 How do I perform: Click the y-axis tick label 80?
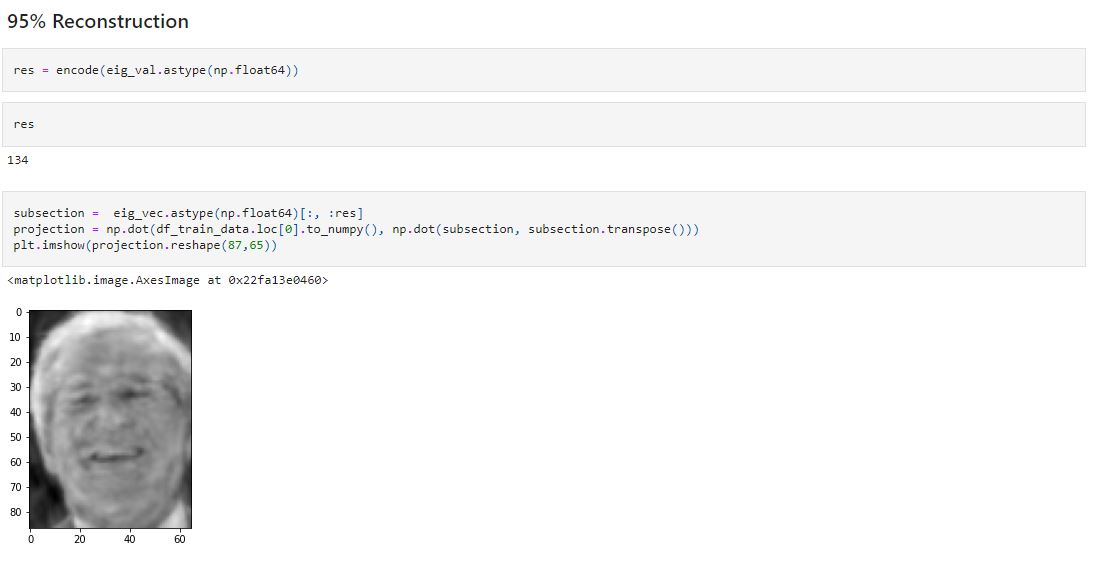(x=16, y=512)
